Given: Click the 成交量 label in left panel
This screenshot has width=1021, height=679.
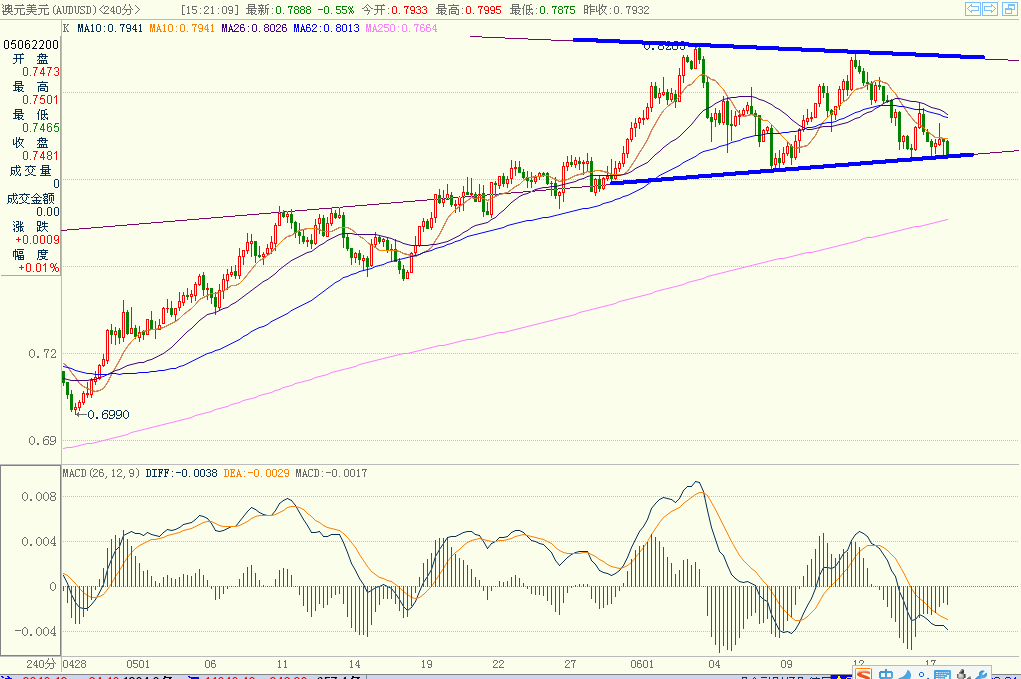Looking at the screenshot, I should coord(30,171).
